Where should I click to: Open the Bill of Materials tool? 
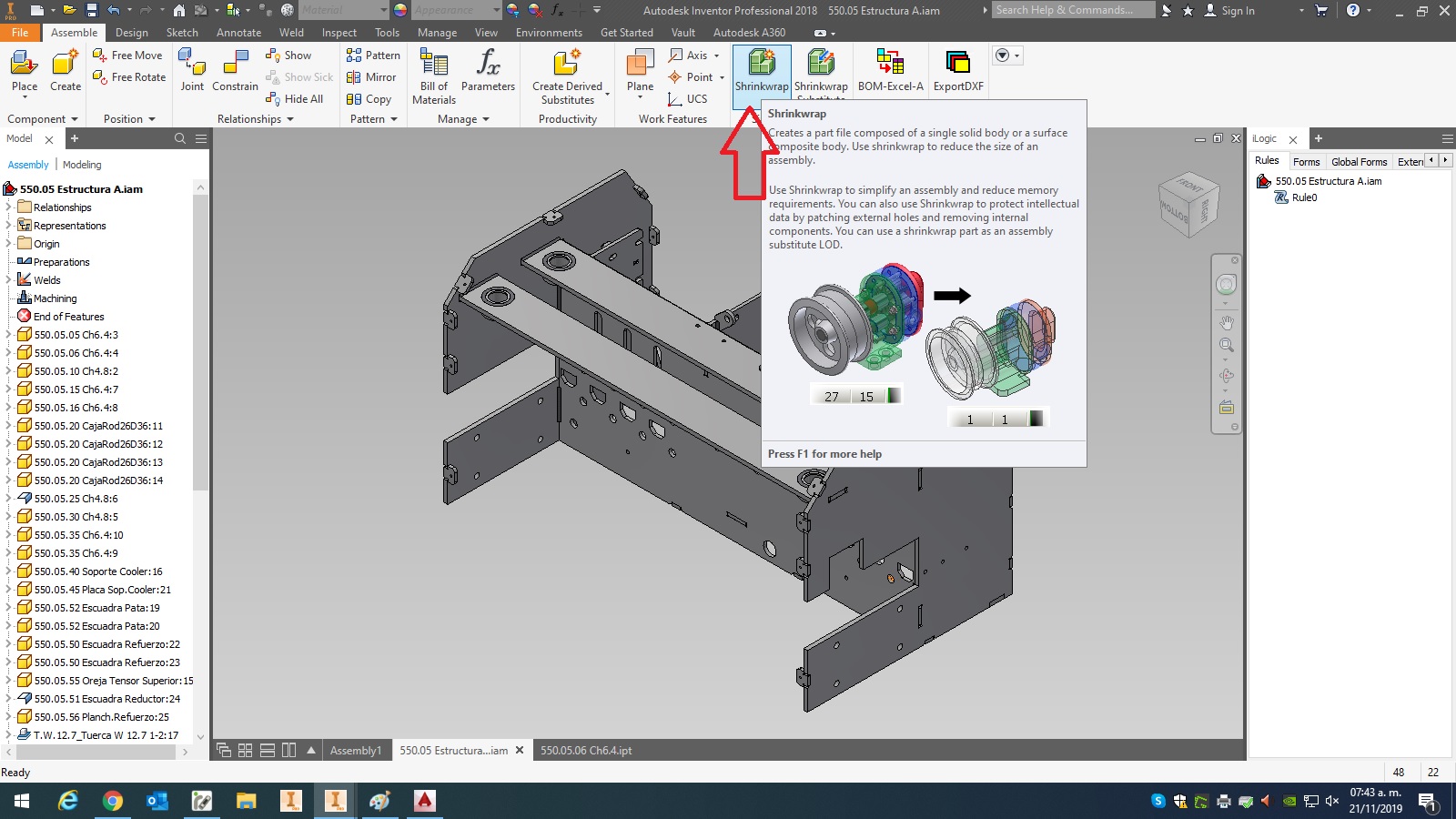tap(432, 73)
